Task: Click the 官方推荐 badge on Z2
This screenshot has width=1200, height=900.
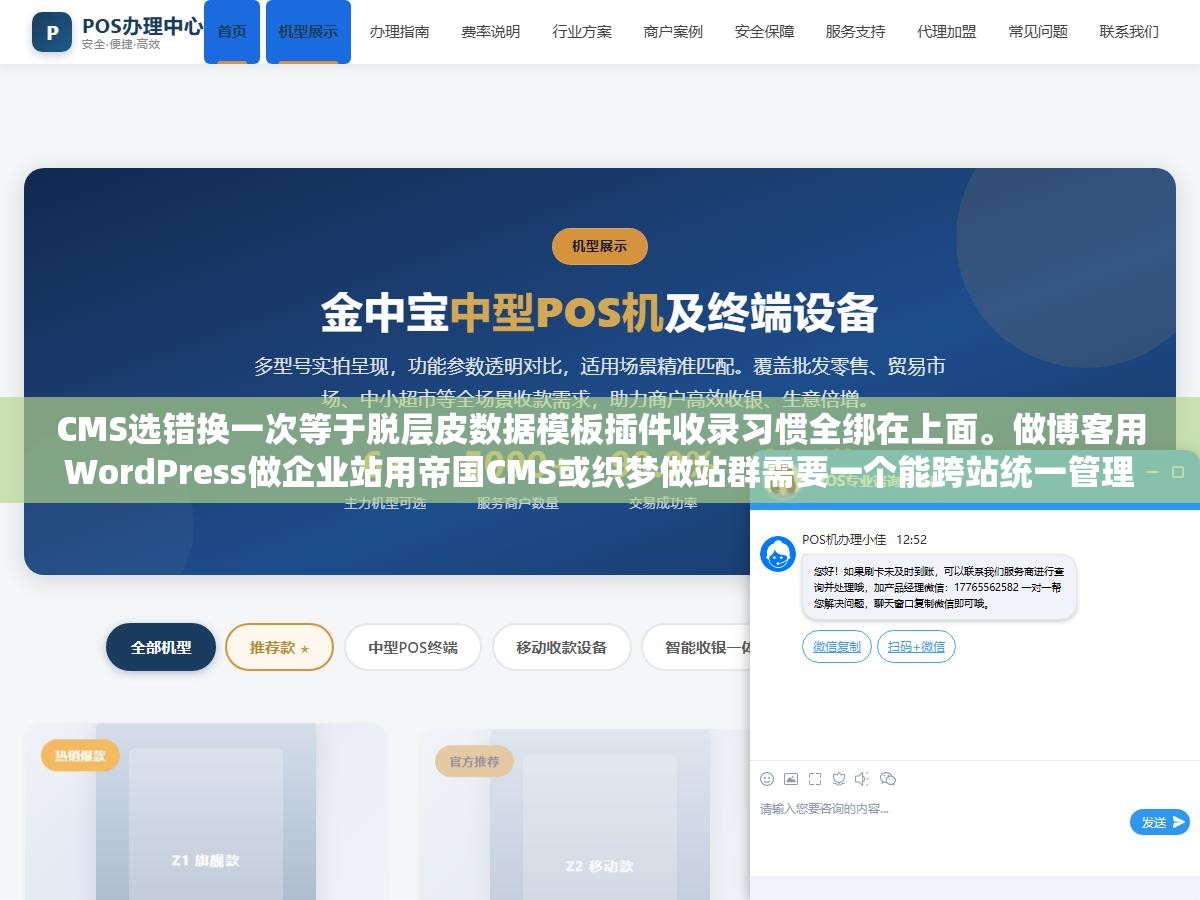Action: 474,761
